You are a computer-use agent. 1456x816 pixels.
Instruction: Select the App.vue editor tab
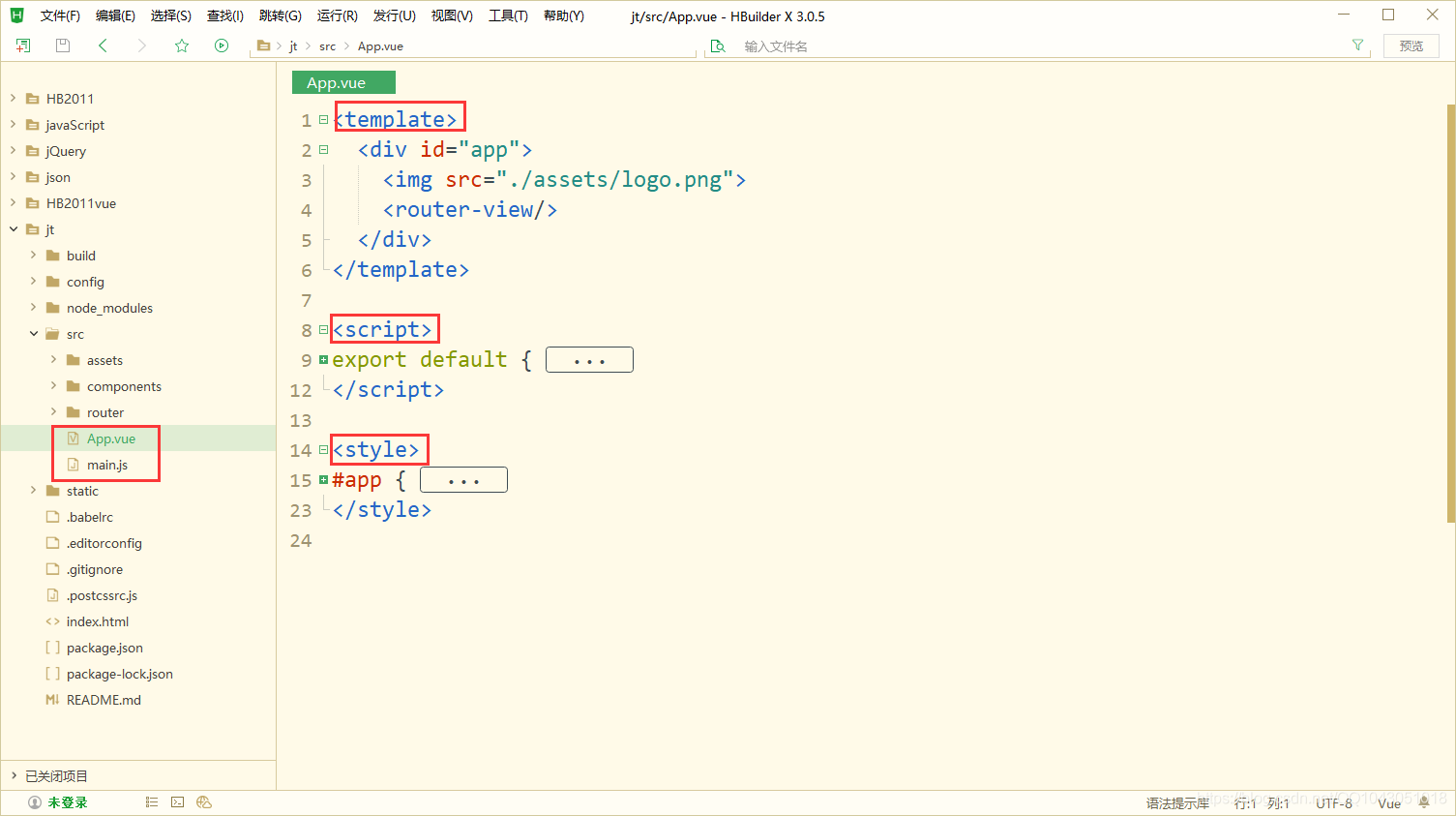tap(343, 82)
